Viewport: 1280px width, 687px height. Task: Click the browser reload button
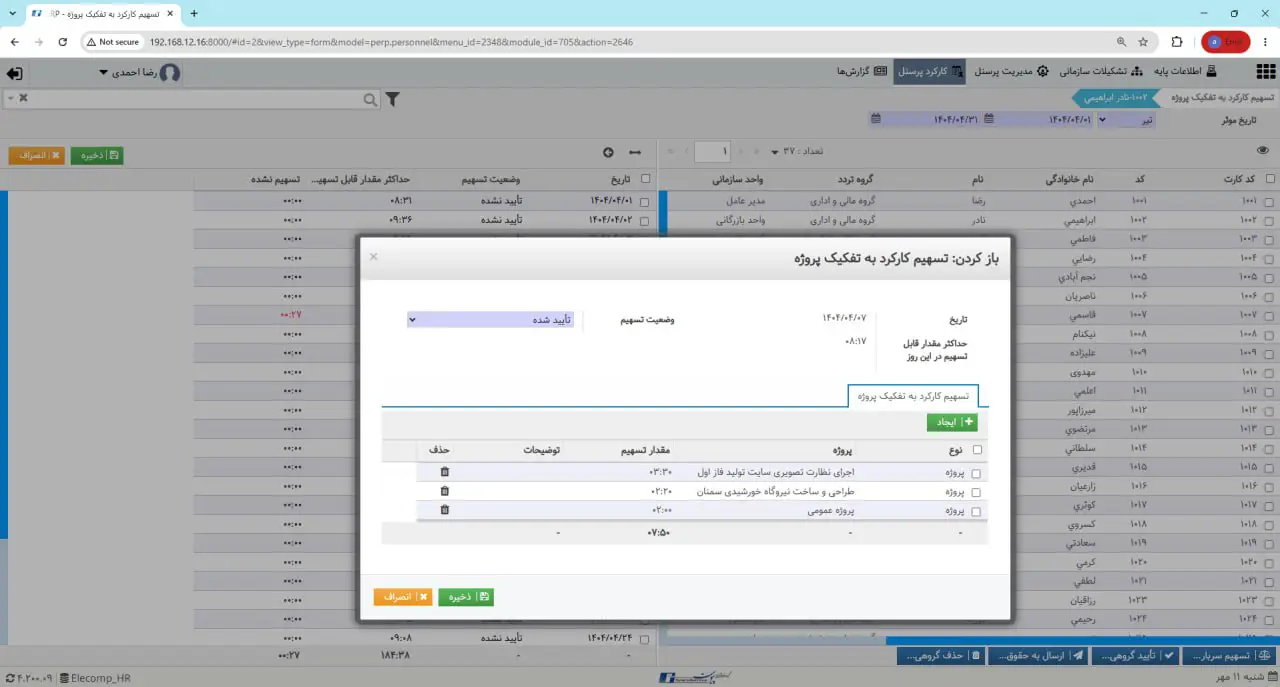[x=62, y=42]
